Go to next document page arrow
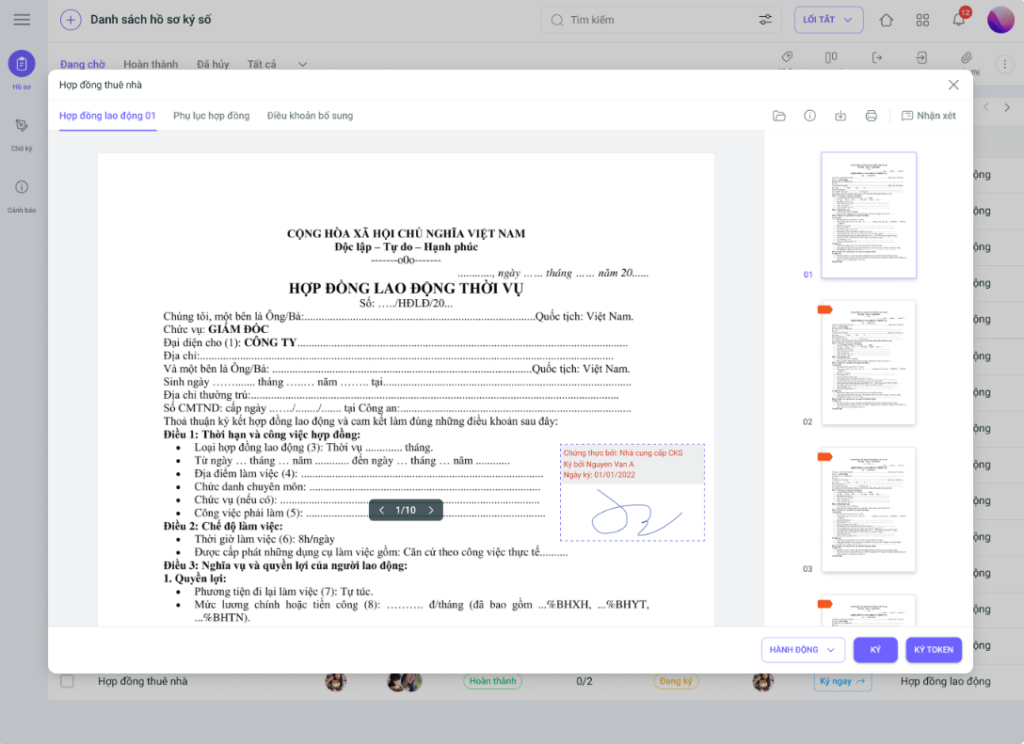The height and width of the screenshot is (744, 1024). point(431,510)
